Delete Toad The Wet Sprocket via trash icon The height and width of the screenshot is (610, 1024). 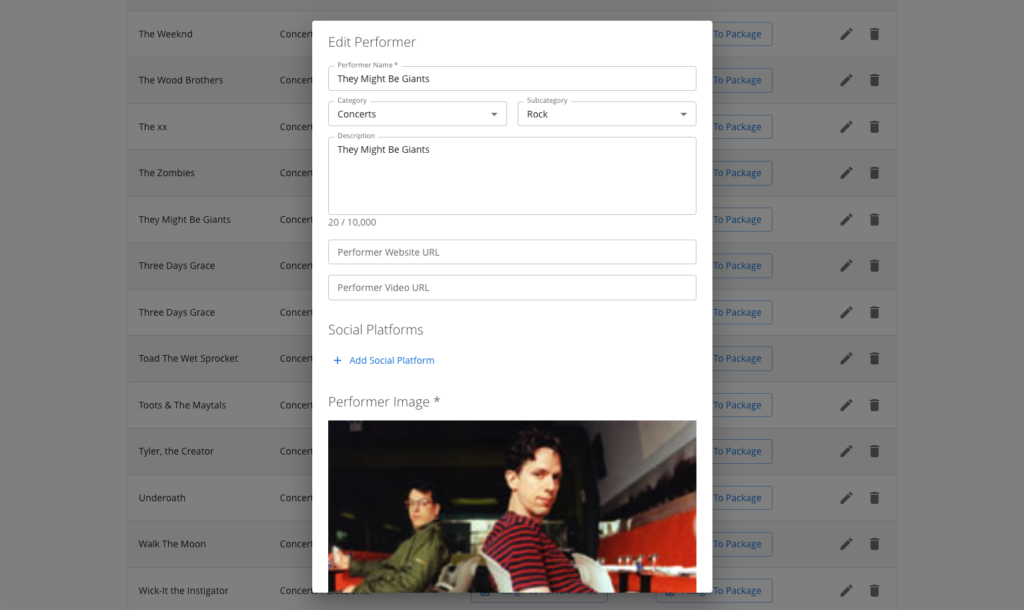point(874,359)
